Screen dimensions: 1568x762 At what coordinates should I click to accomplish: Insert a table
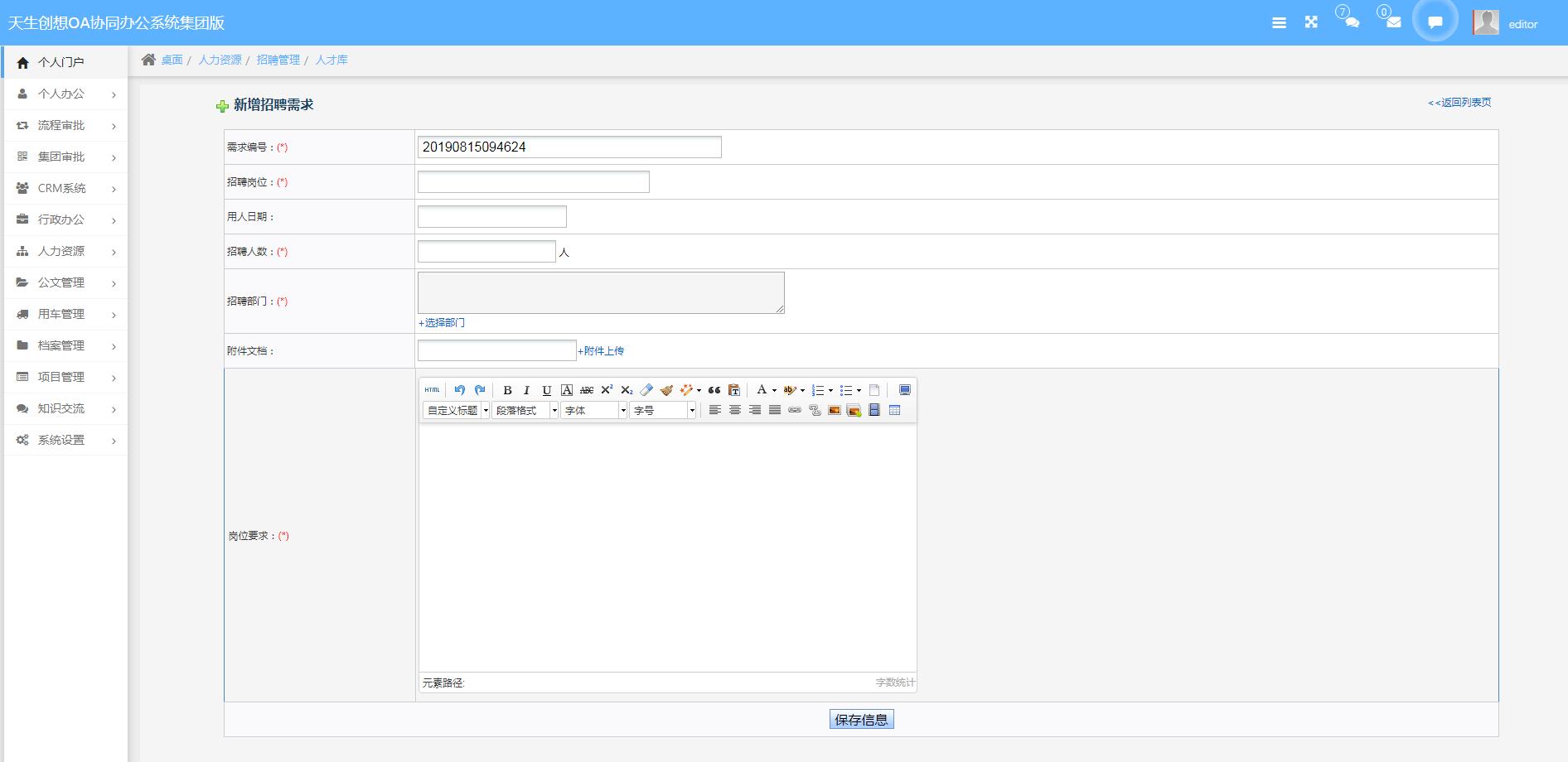click(894, 410)
